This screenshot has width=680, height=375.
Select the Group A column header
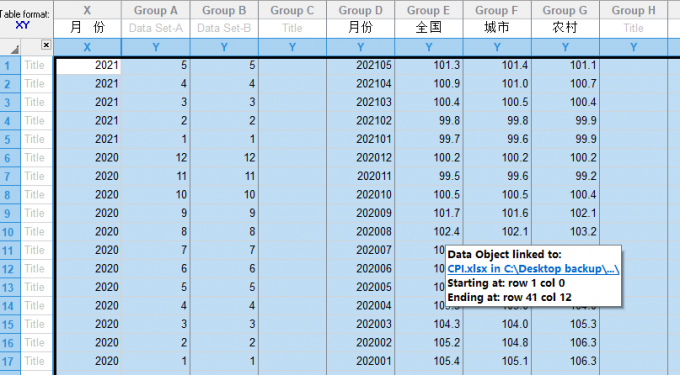point(156,10)
